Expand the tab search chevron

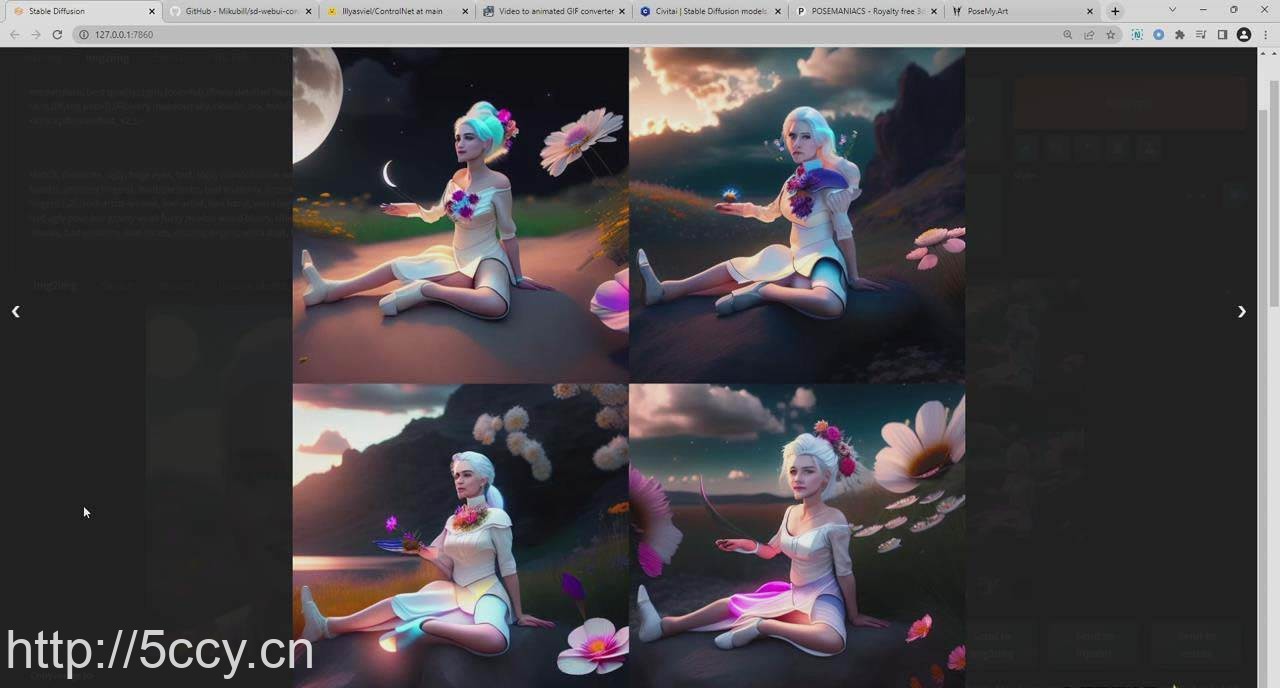pyautogui.click(x=1172, y=10)
